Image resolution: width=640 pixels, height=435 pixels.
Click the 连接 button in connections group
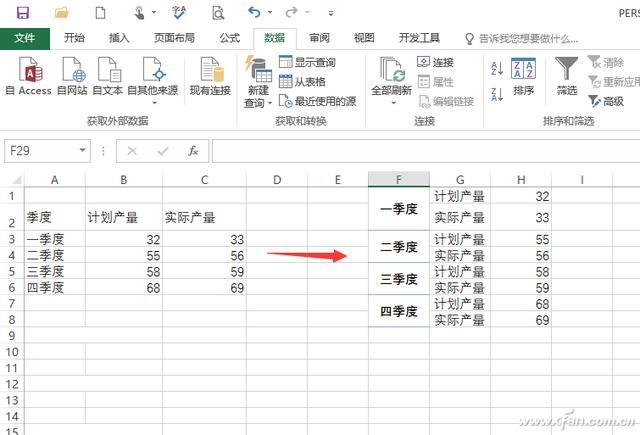(x=436, y=62)
